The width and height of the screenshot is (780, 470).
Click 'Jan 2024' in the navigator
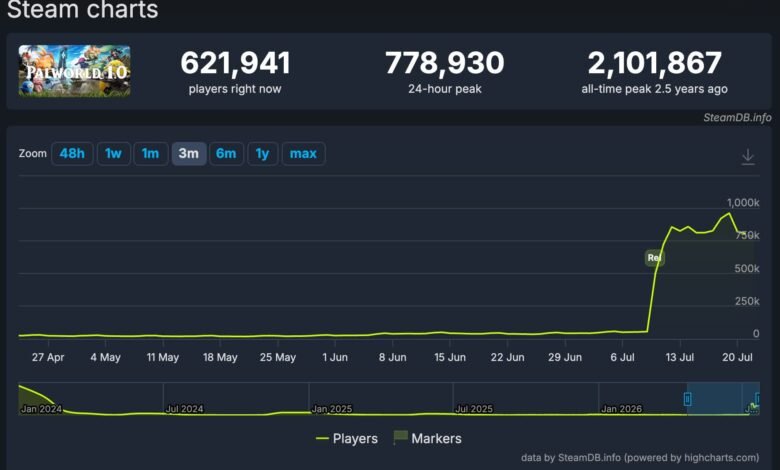[41, 409]
